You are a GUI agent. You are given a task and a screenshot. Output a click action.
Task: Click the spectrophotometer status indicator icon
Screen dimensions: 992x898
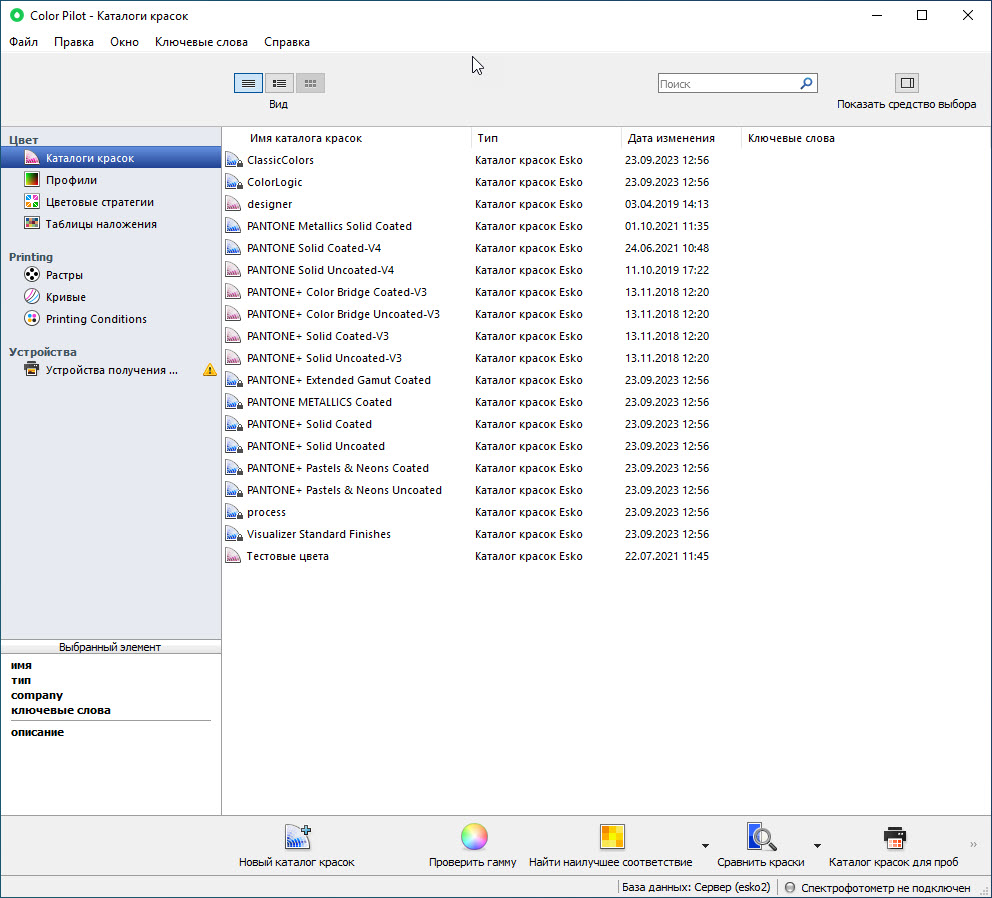790,887
